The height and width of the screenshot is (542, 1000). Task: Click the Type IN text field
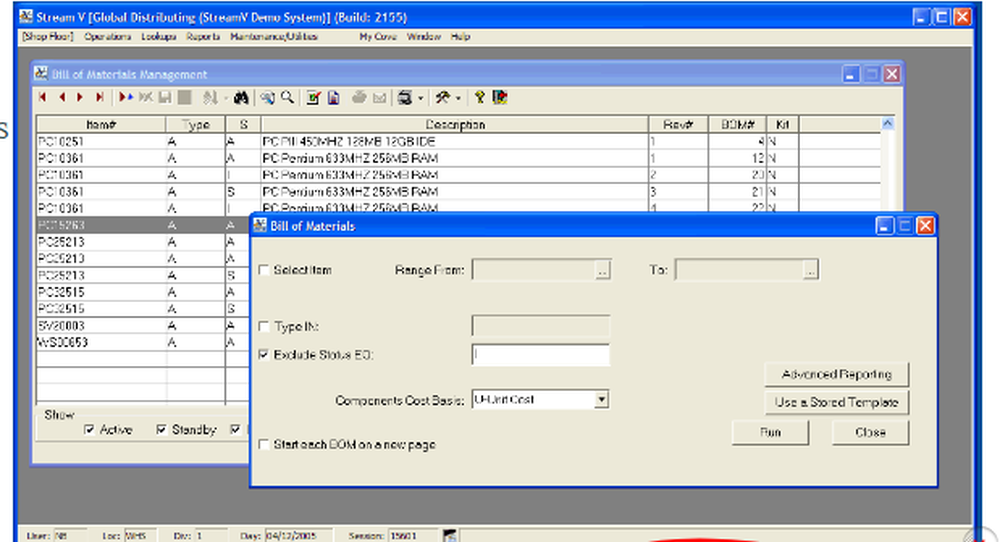pyautogui.click(x=540, y=326)
